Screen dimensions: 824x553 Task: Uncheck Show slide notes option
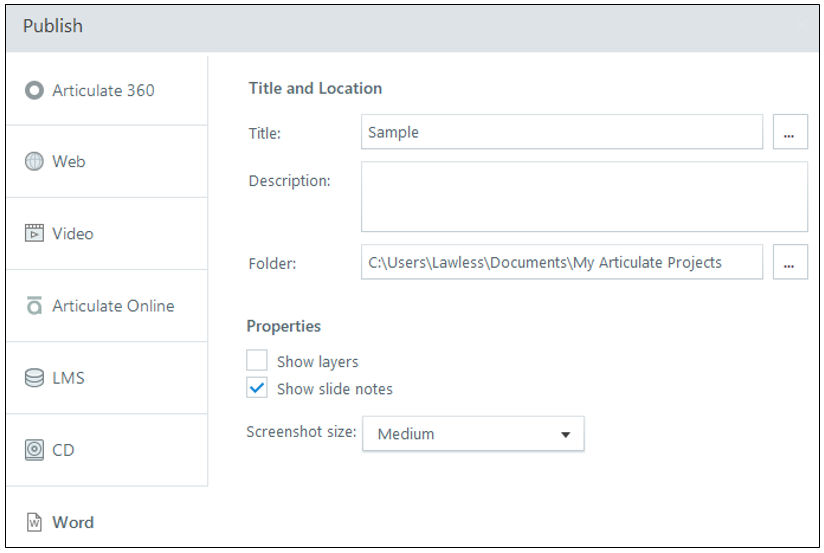pyautogui.click(x=257, y=388)
